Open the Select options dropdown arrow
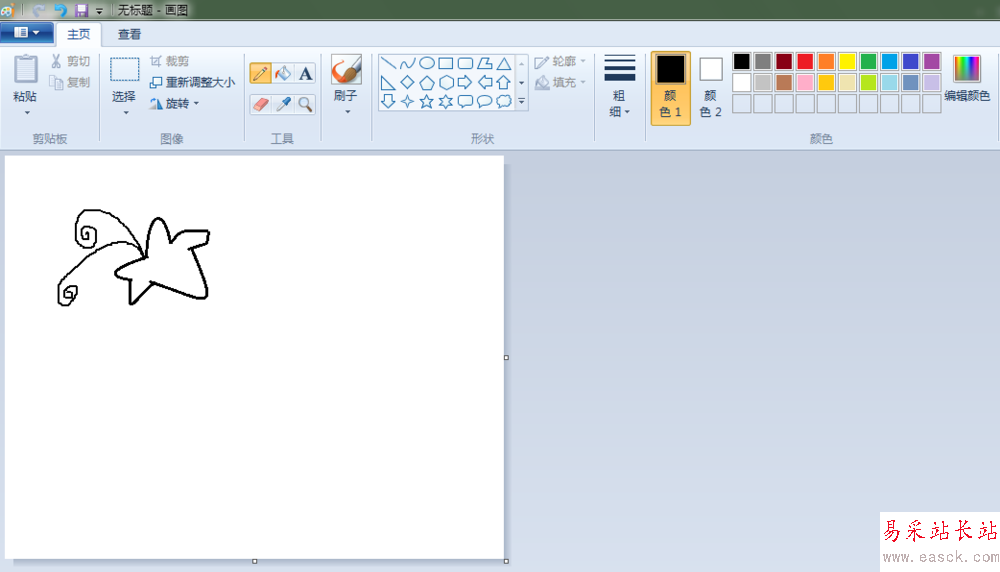The height and width of the screenshot is (572, 1000). point(126,113)
